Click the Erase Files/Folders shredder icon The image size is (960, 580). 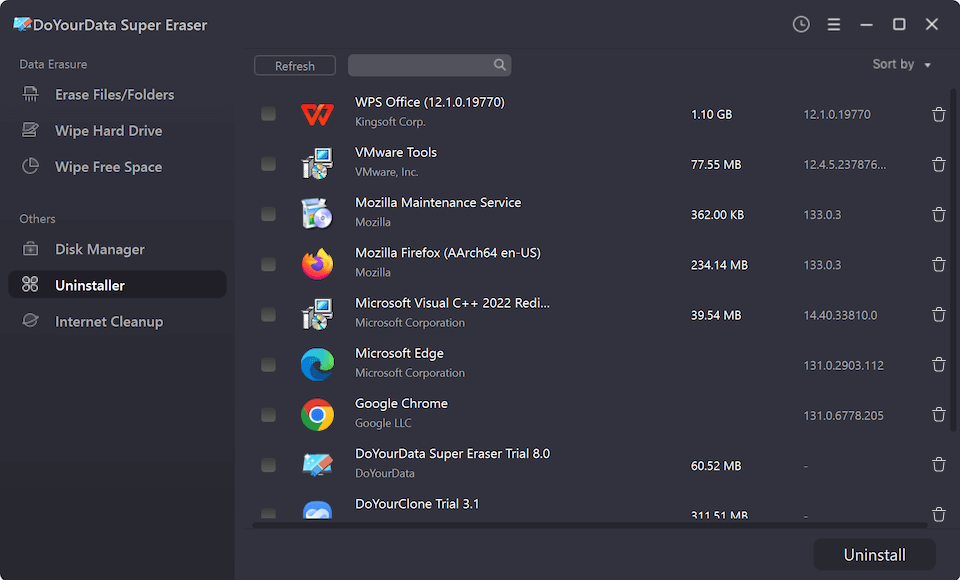30,94
